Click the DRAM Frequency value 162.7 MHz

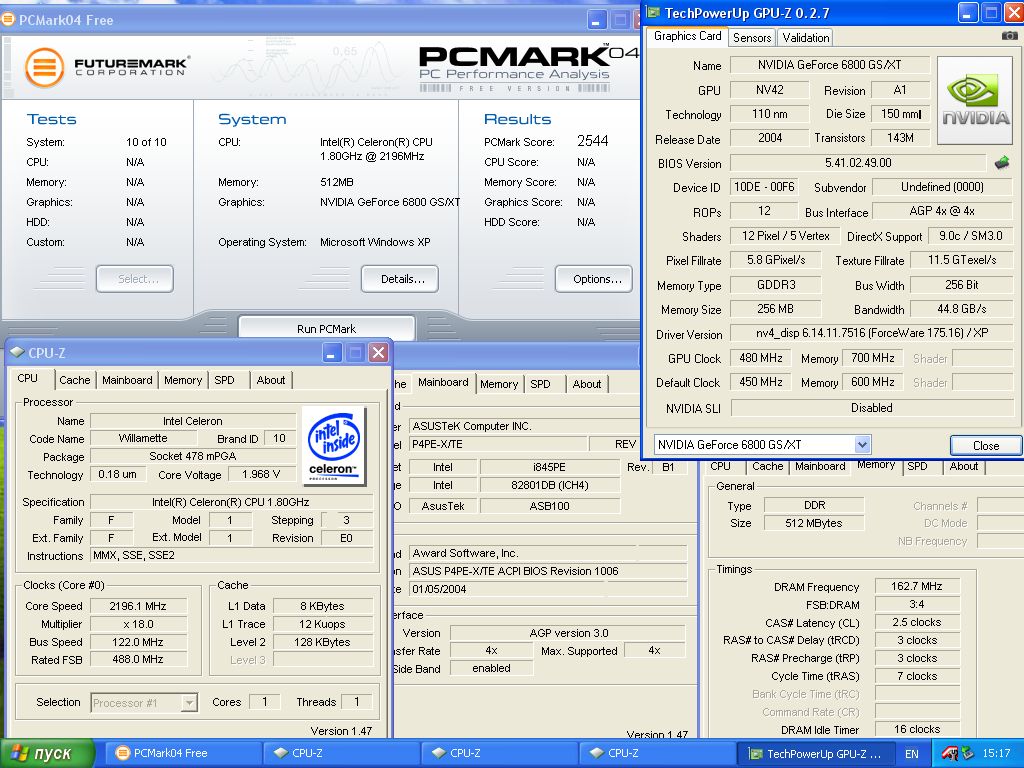pos(917,586)
